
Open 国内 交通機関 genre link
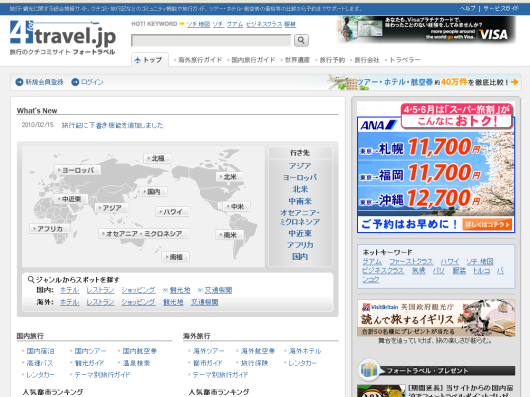(x=218, y=290)
